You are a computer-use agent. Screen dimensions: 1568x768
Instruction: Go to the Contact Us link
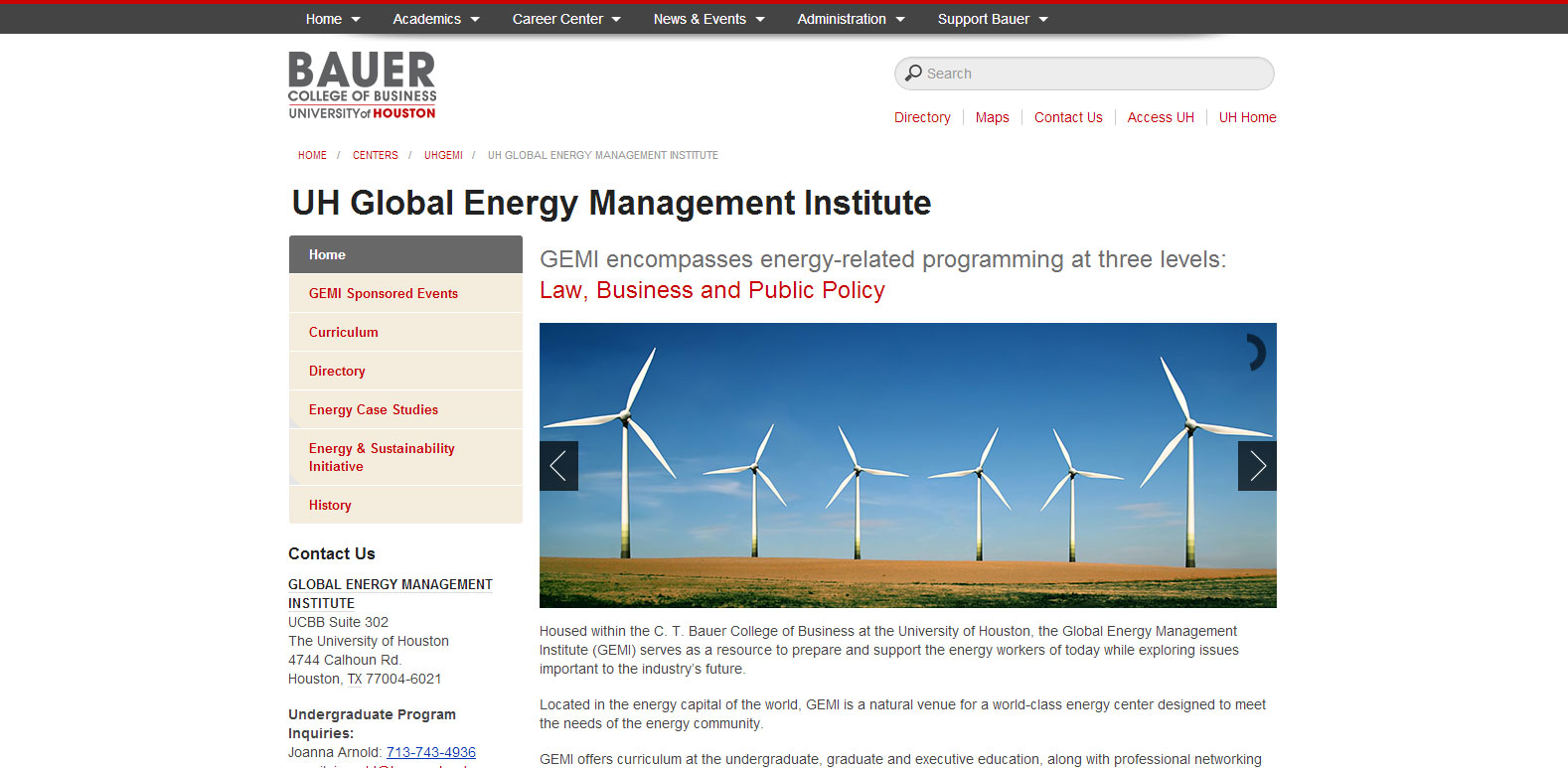1068,117
